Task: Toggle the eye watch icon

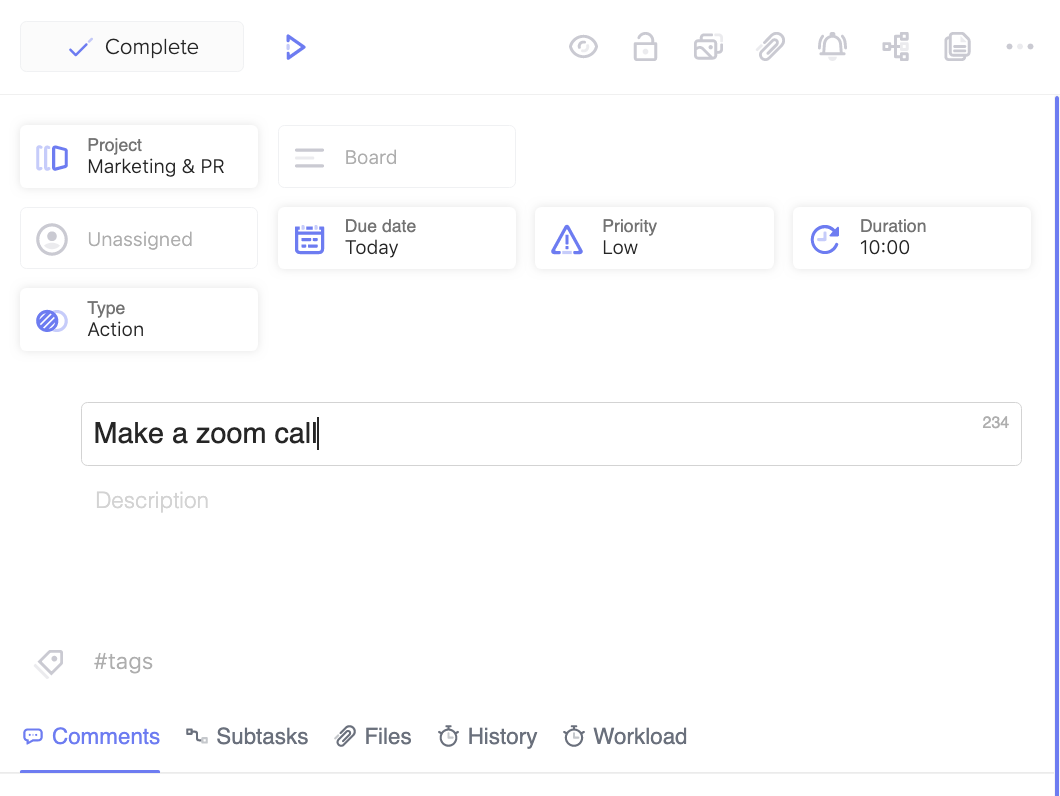Action: pyautogui.click(x=583, y=47)
